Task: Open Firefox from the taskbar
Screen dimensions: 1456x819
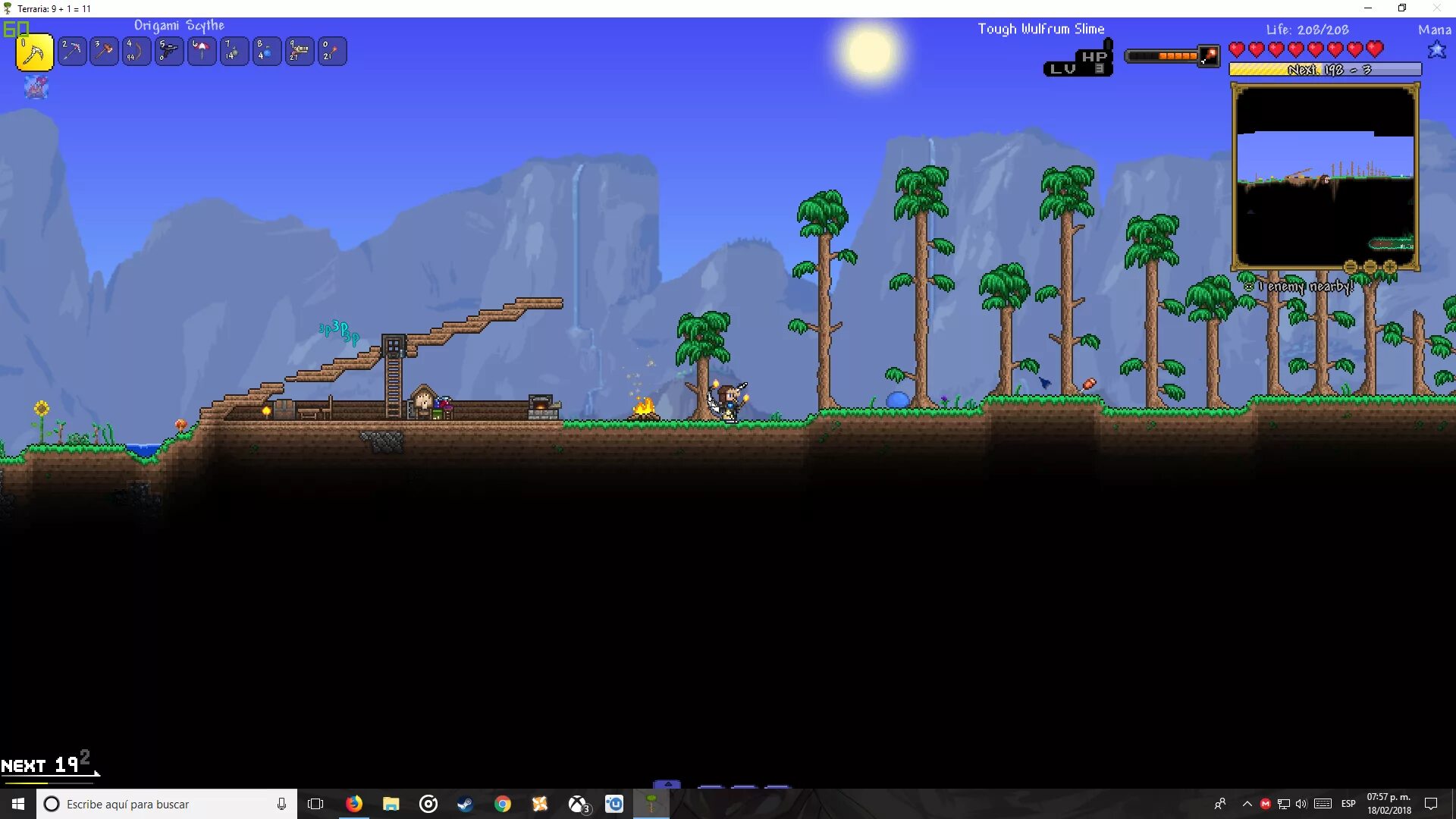Action: (x=353, y=804)
